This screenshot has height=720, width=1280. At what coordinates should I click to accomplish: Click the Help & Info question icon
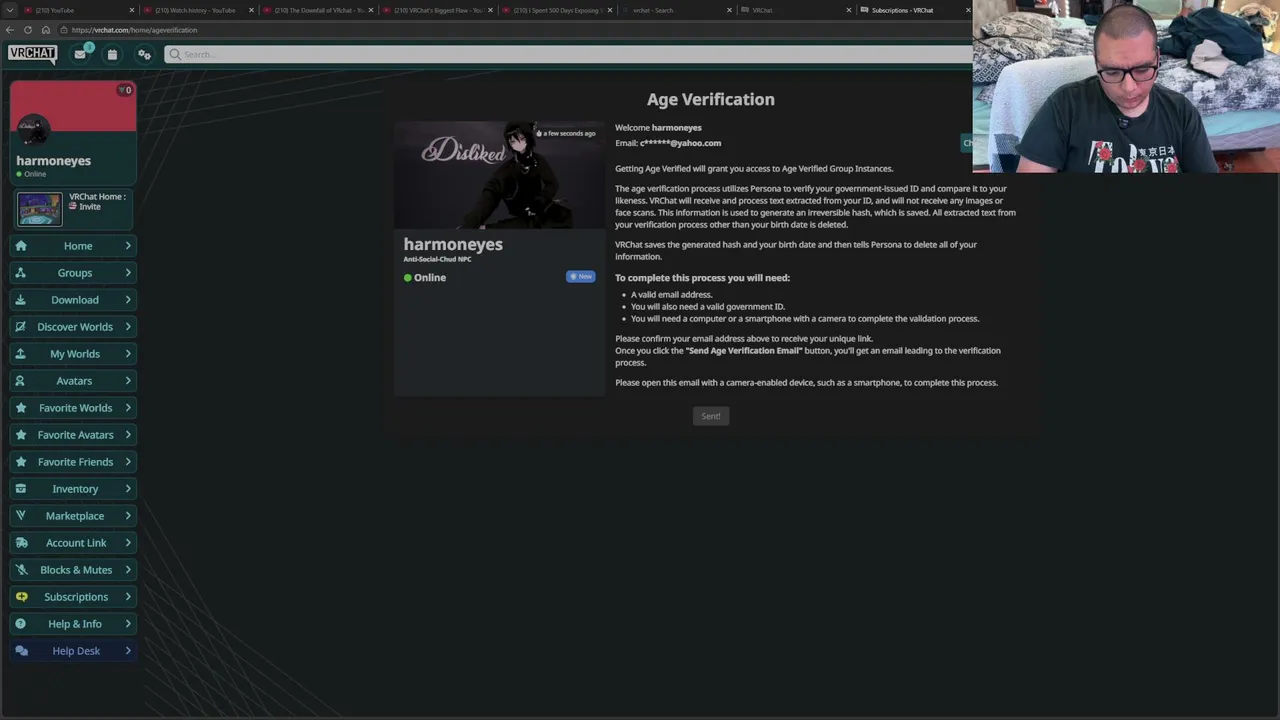21,624
